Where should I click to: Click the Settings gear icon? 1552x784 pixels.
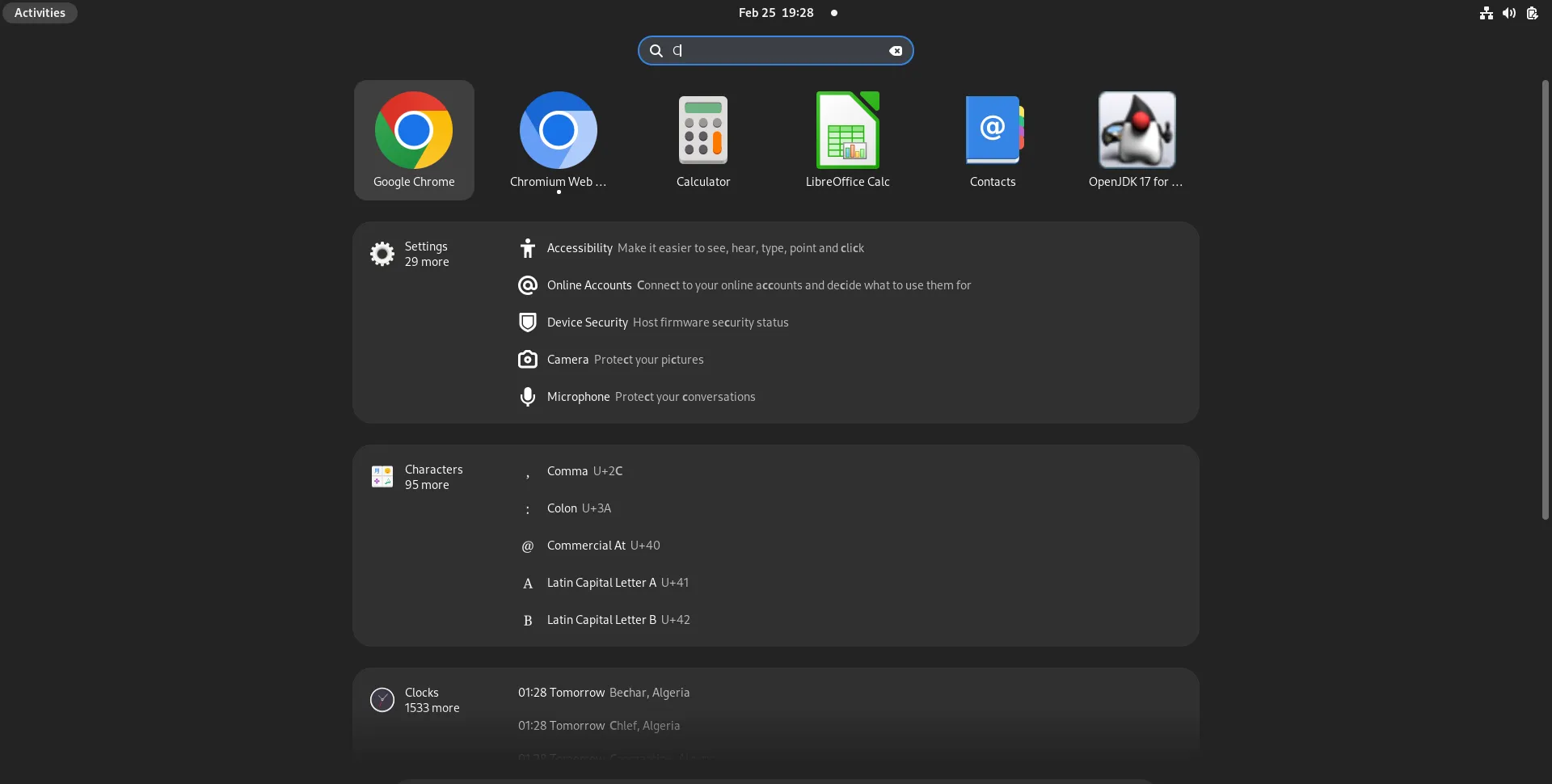pyautogui.click(x=382, y=254)
